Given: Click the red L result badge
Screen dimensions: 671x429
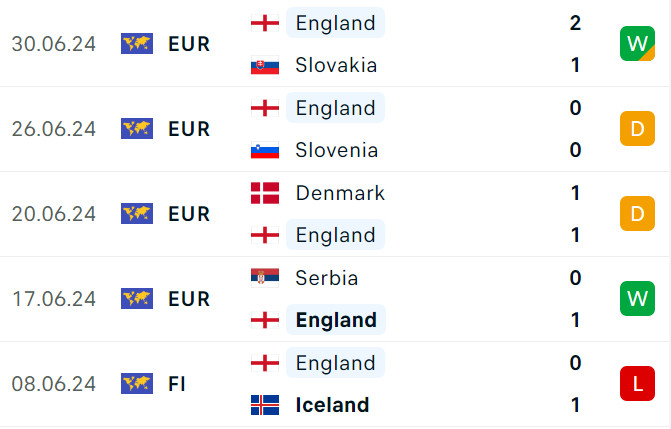Looking at the screenshot, I should pyautogui.click(x=636, y=383).
